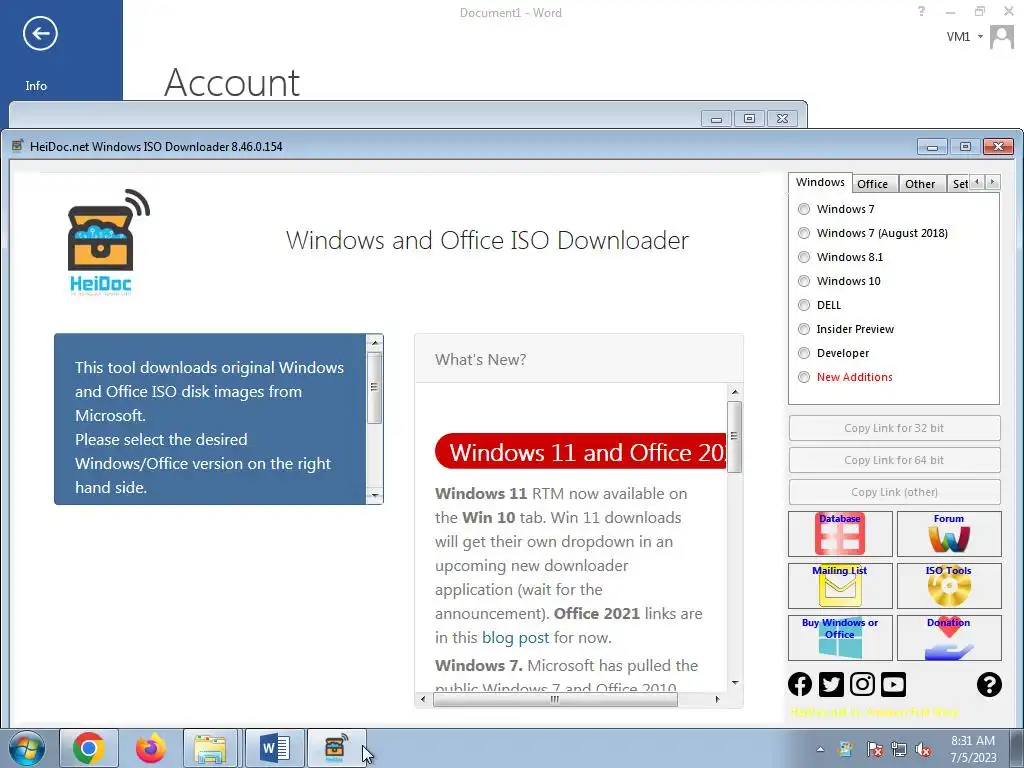Open the Database icon button
1024x768 pixels.
[x=840, y=534]
